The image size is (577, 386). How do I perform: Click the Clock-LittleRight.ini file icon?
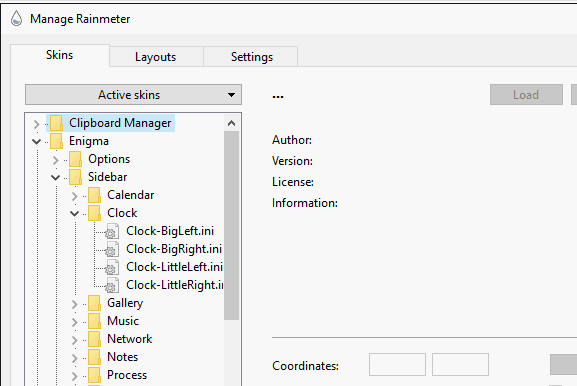pyautogui.click(x=111, y=286)
